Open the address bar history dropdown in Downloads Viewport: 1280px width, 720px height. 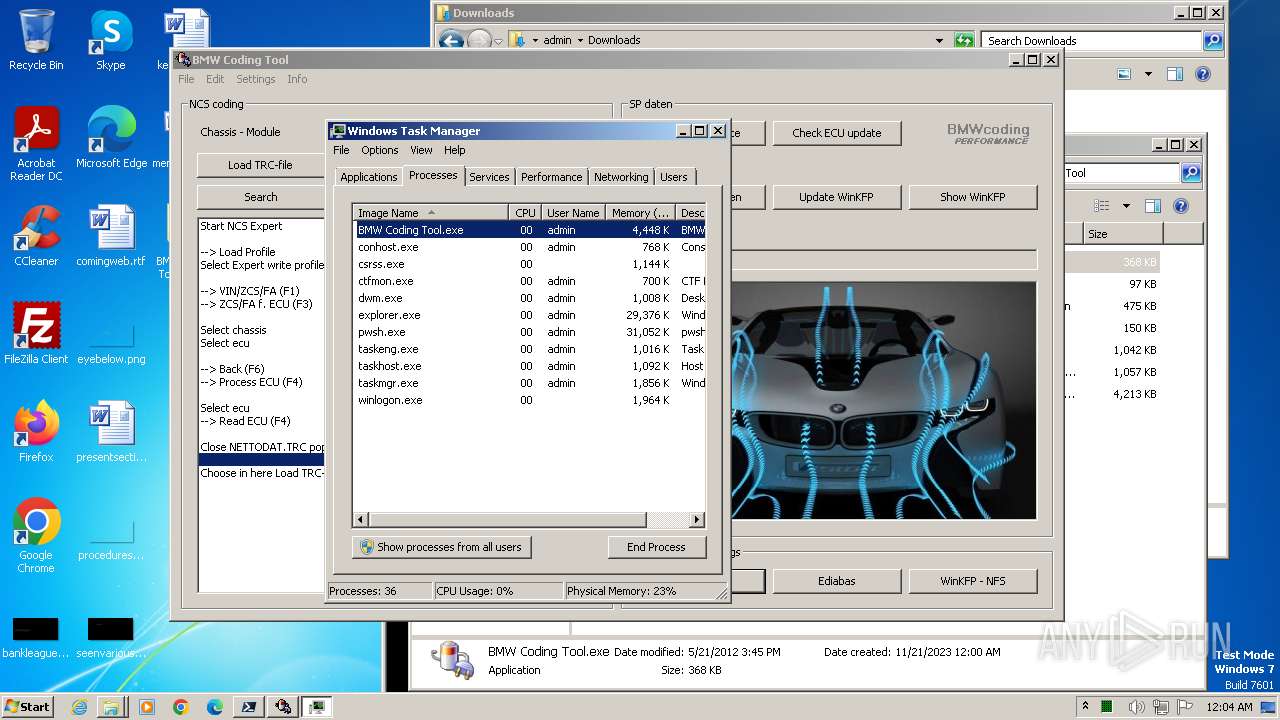pos(939,40)
